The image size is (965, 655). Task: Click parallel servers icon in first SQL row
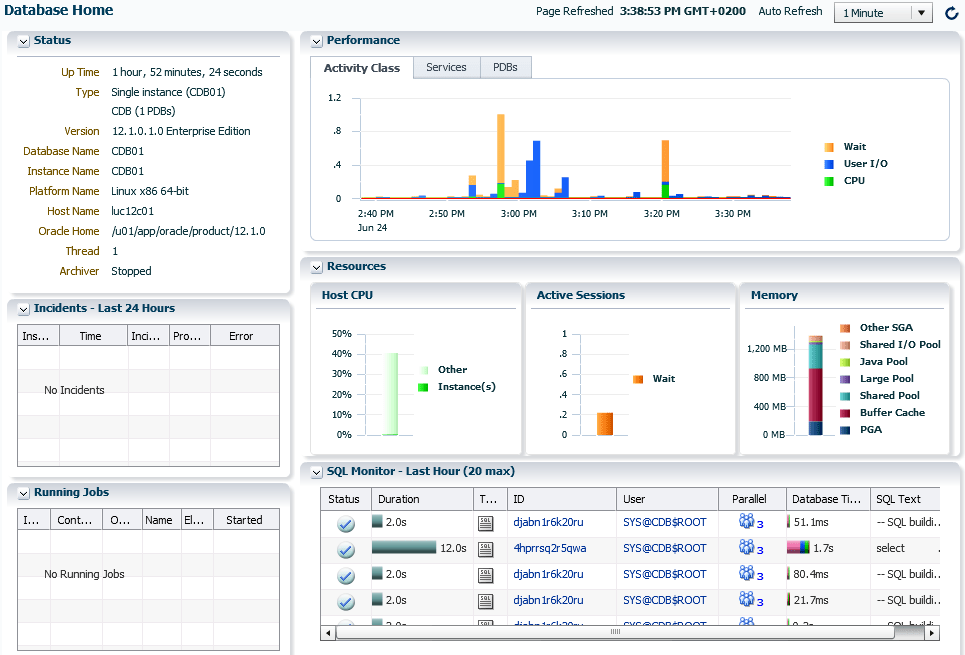tap(746, 522)
